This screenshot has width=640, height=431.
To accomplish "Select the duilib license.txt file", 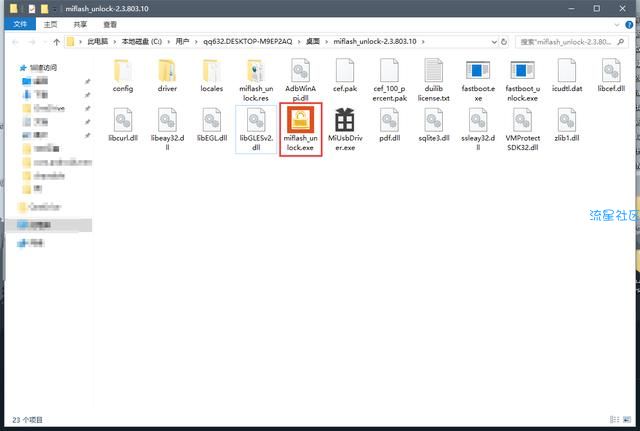I will click(x=433, y=80).
